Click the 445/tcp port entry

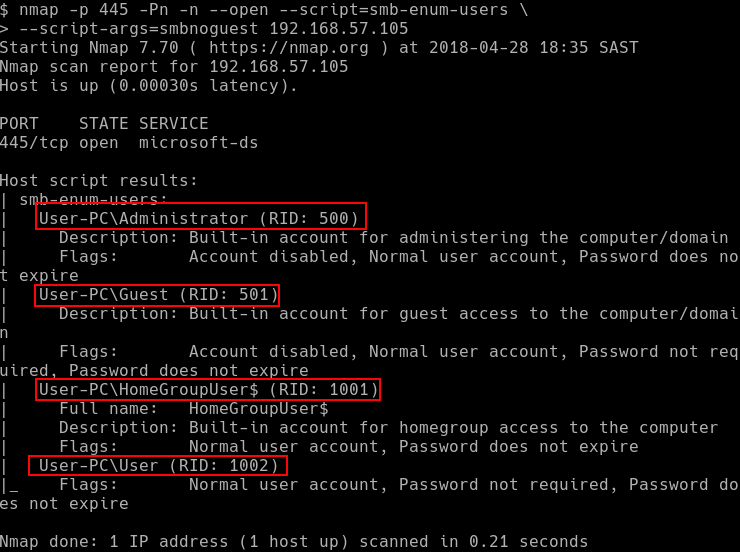[34, 143]
